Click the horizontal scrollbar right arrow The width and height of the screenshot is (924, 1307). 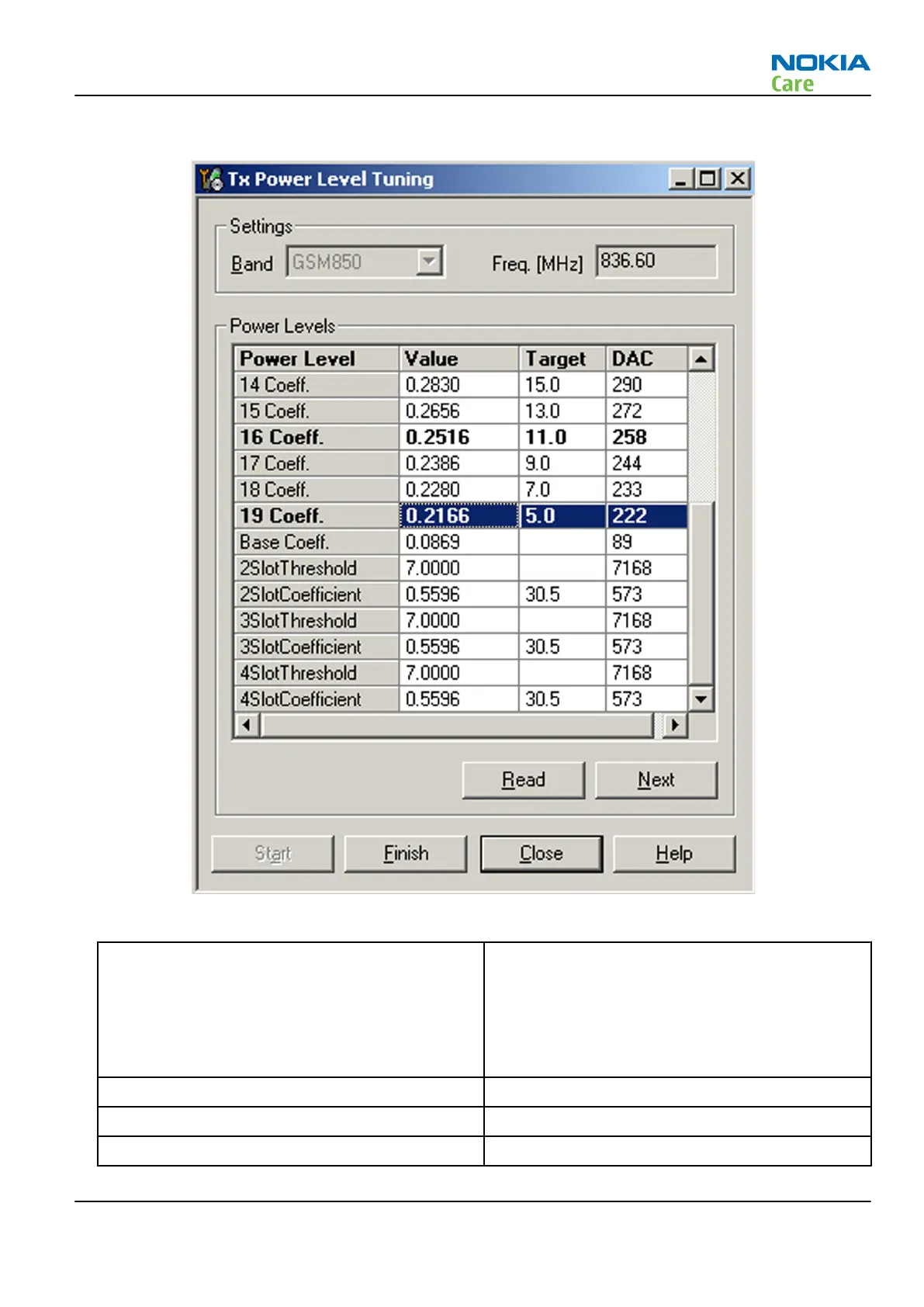point(675,725)
